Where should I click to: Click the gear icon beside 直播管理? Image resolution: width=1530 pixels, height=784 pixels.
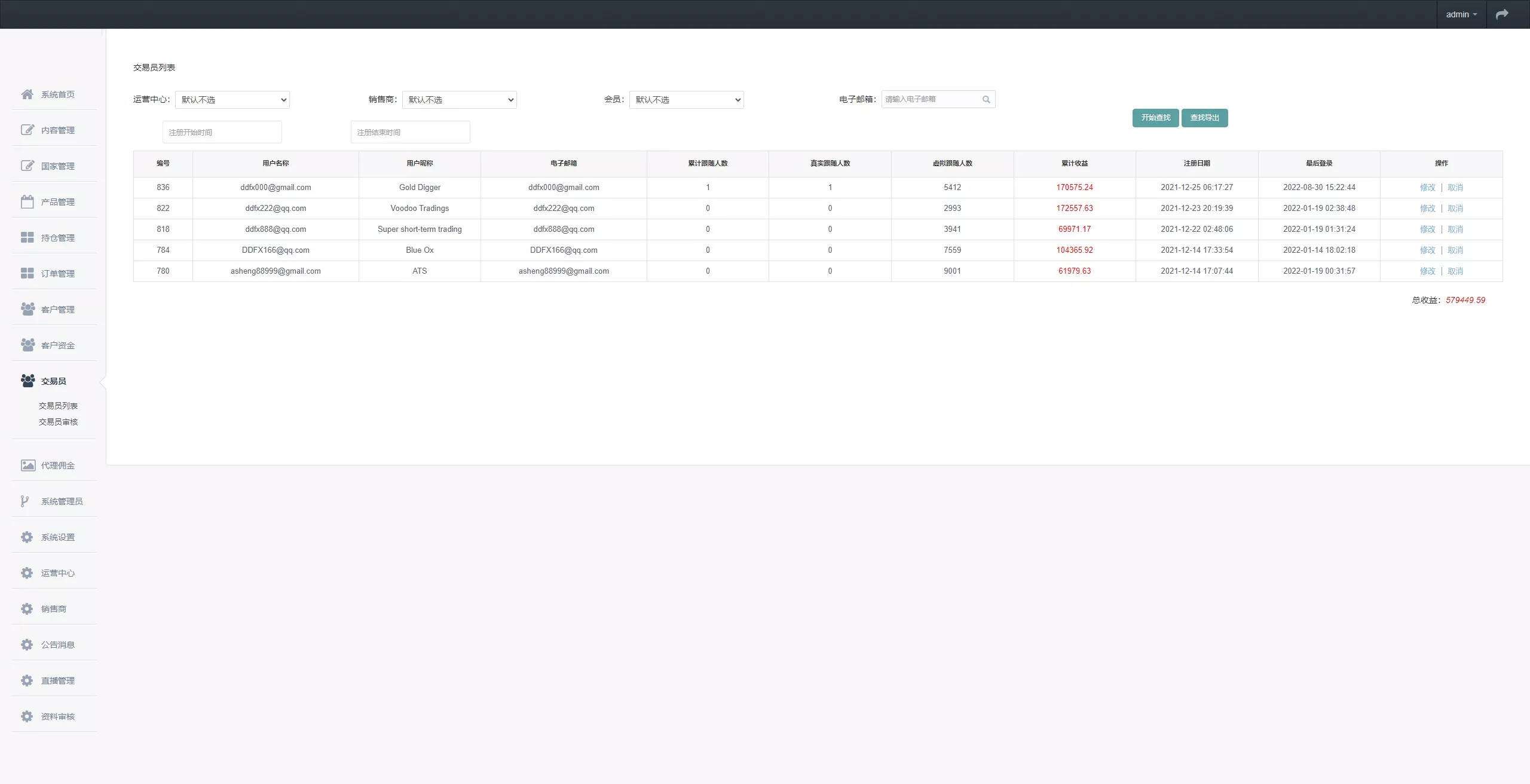click(x=27, y=681)
